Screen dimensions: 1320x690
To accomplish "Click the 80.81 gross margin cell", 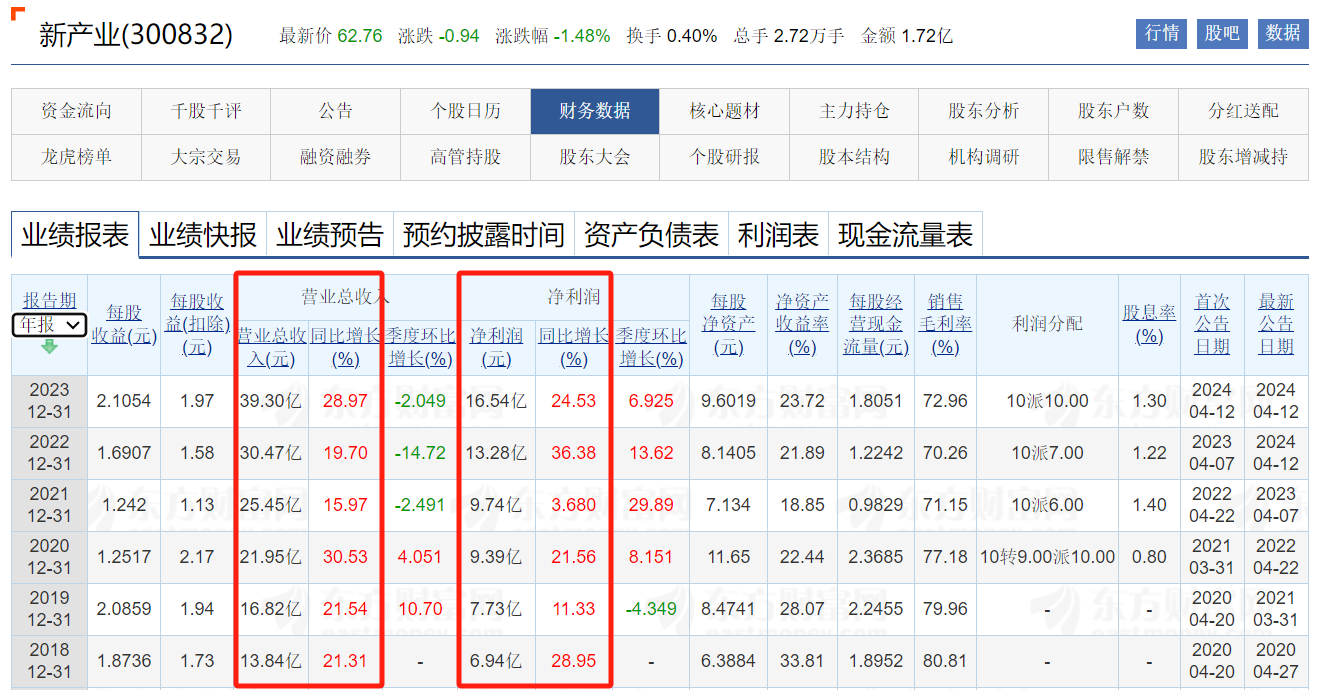I will 945,661.
